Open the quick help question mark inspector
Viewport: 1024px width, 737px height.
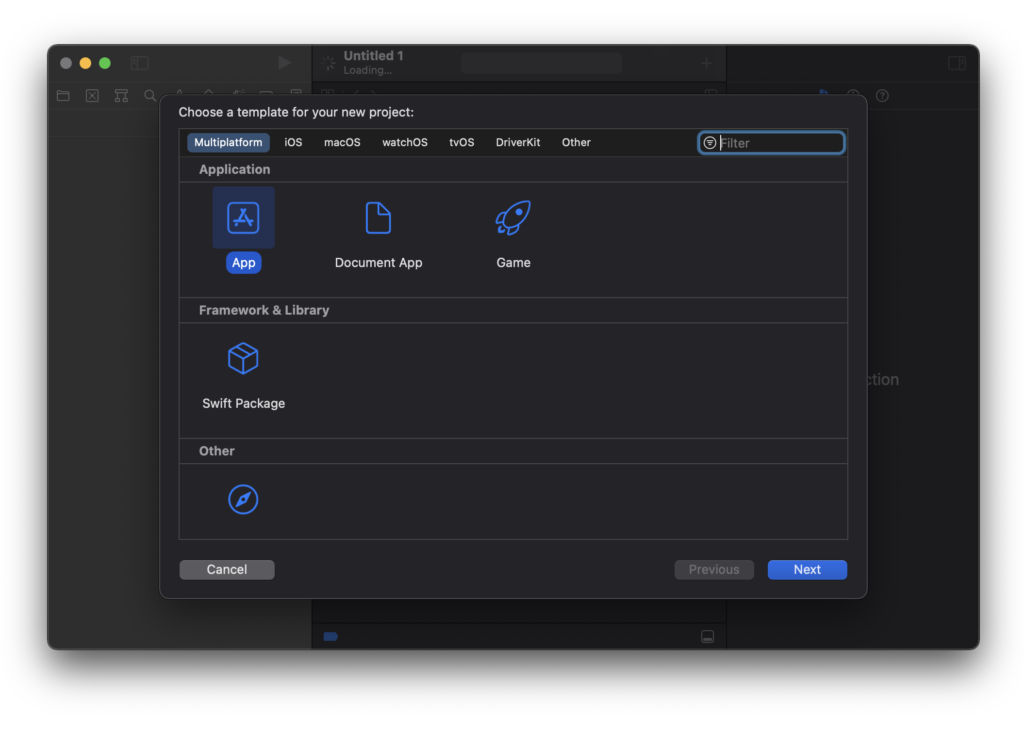(x=882, y=96)
